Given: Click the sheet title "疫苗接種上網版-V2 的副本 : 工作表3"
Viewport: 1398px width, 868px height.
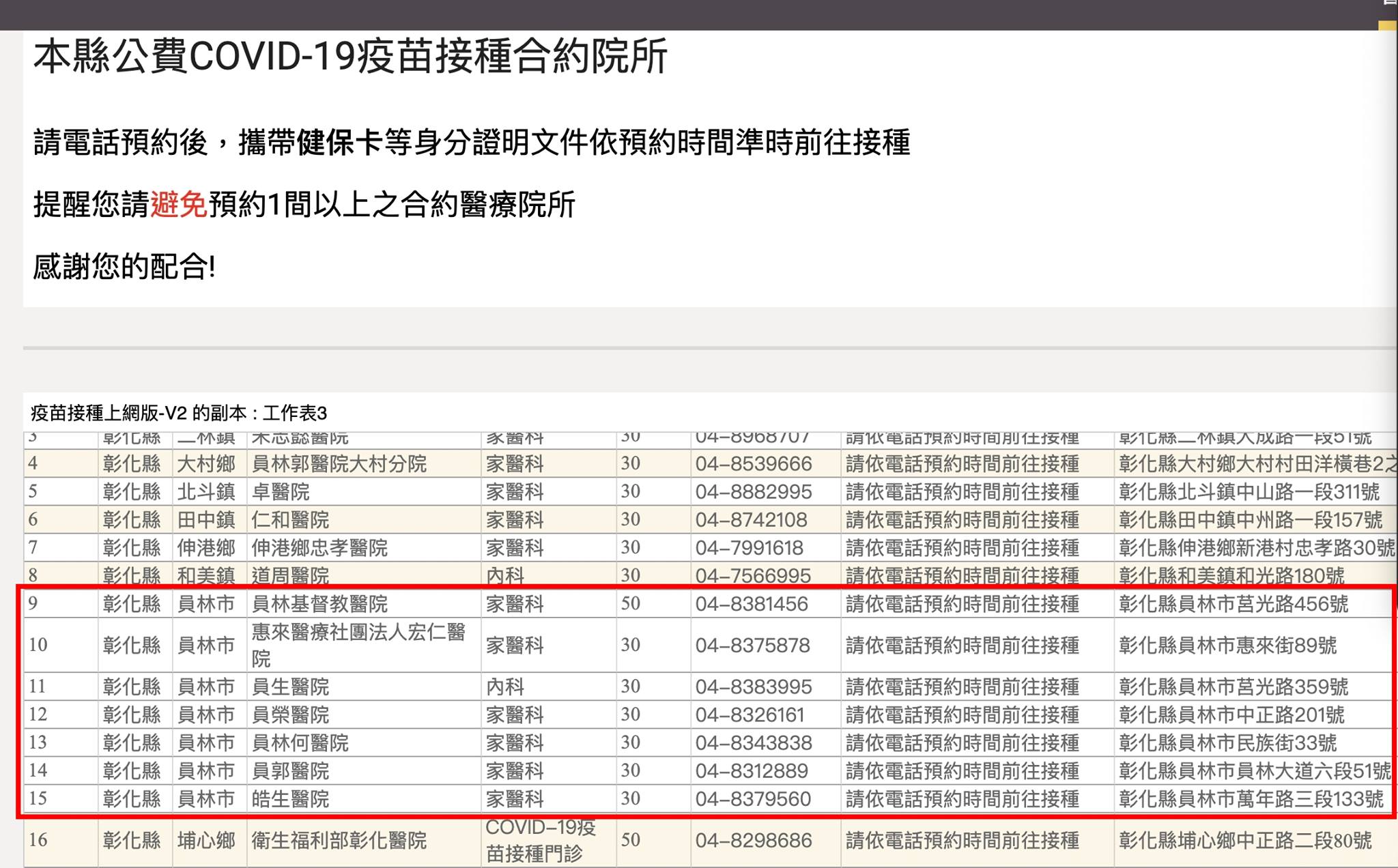Looking at the screenshot, I should (x=179, y=413).
